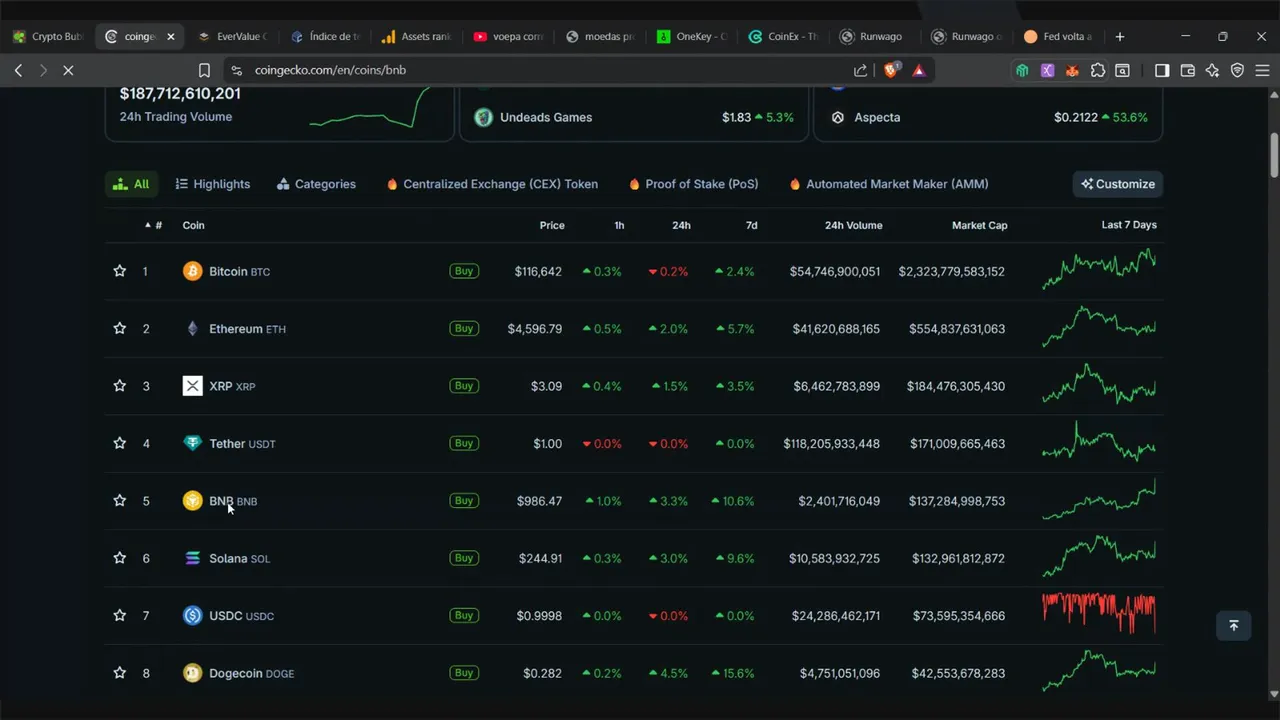Screen dimensions: 1280x720
Task: Click Buy button for Dogecoin
Action: point(464,673)
